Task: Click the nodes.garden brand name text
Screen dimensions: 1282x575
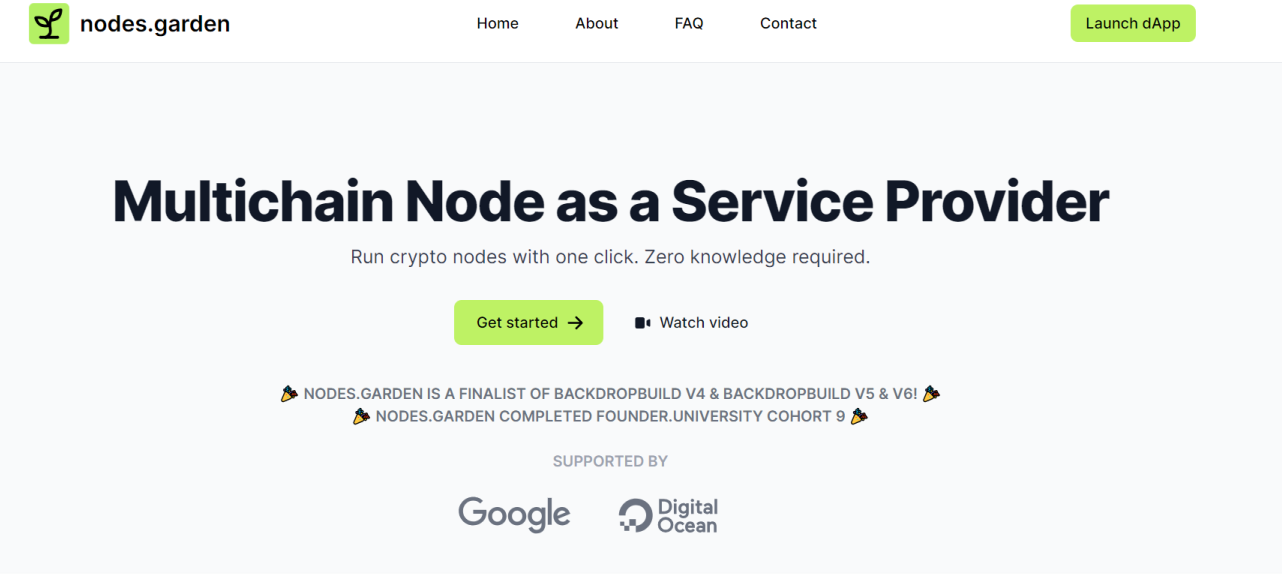Action: pos(155,24)
